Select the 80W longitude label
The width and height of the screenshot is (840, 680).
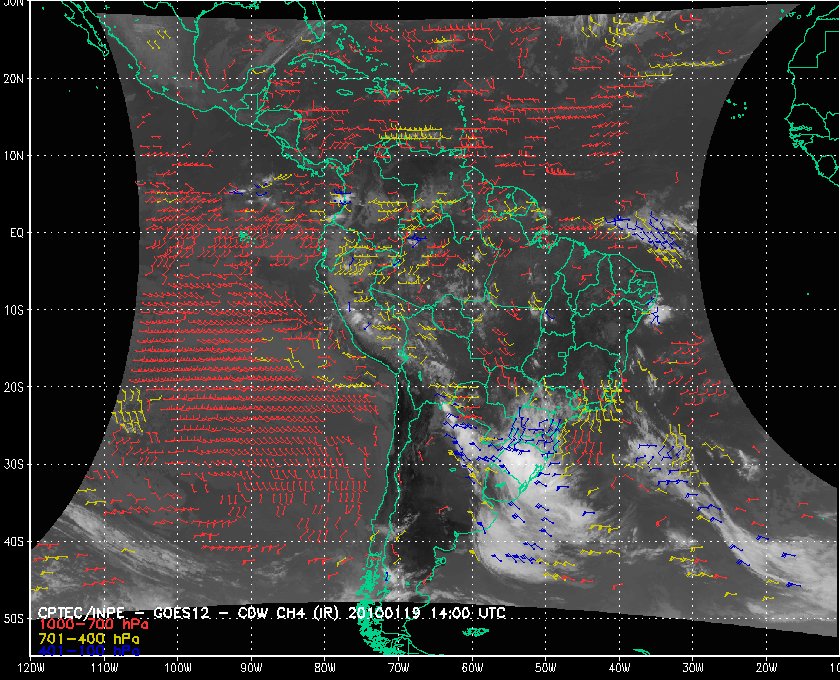[x=325, y=668]
